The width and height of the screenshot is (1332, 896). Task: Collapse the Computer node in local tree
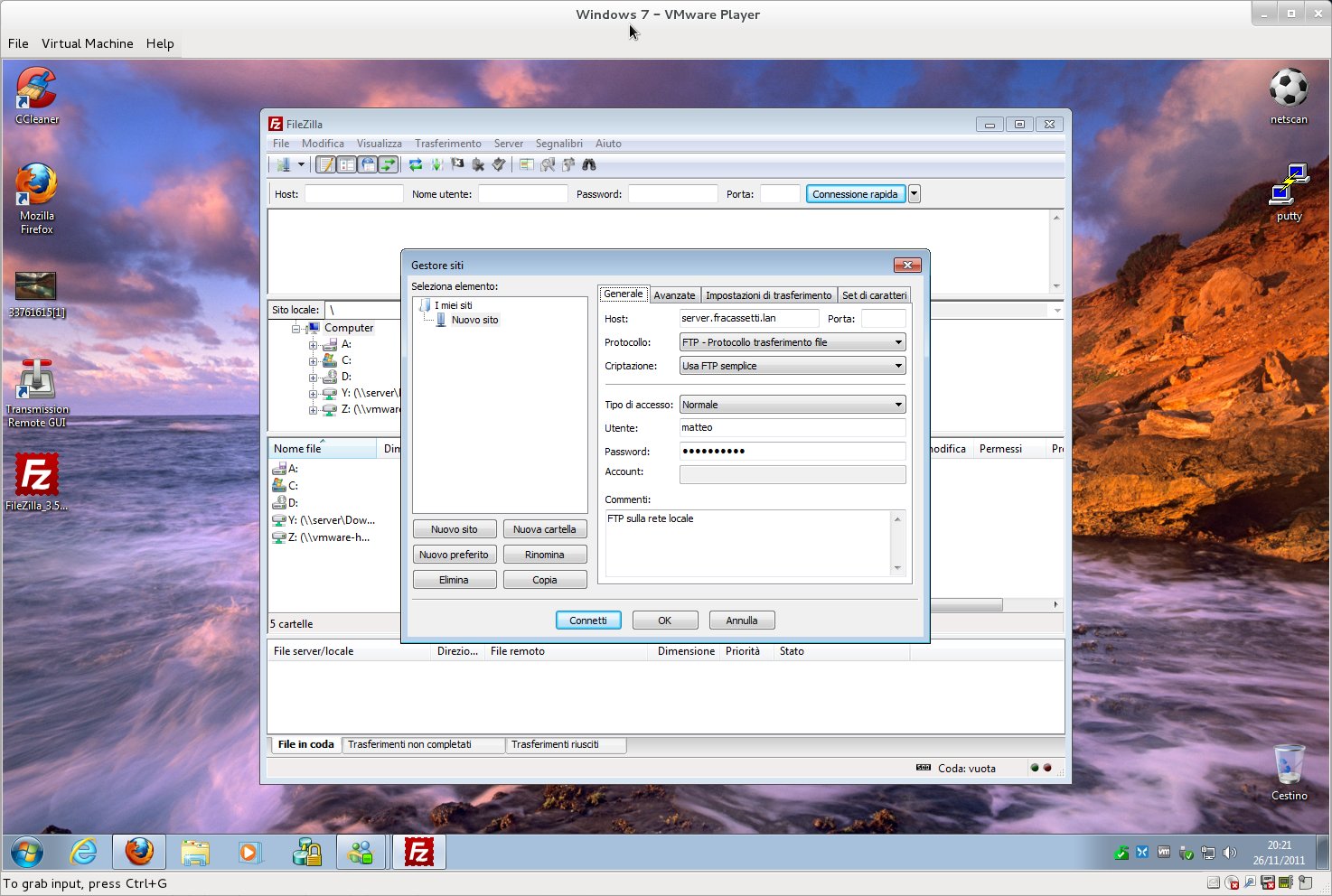point(295,329)
